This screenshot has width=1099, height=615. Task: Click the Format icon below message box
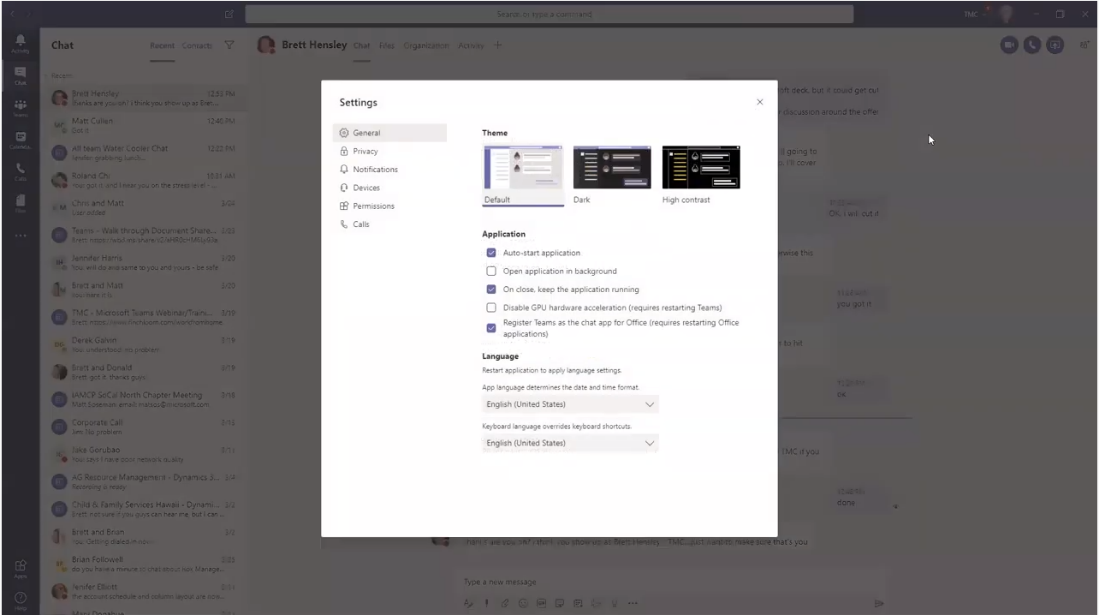tap(468, 603)
